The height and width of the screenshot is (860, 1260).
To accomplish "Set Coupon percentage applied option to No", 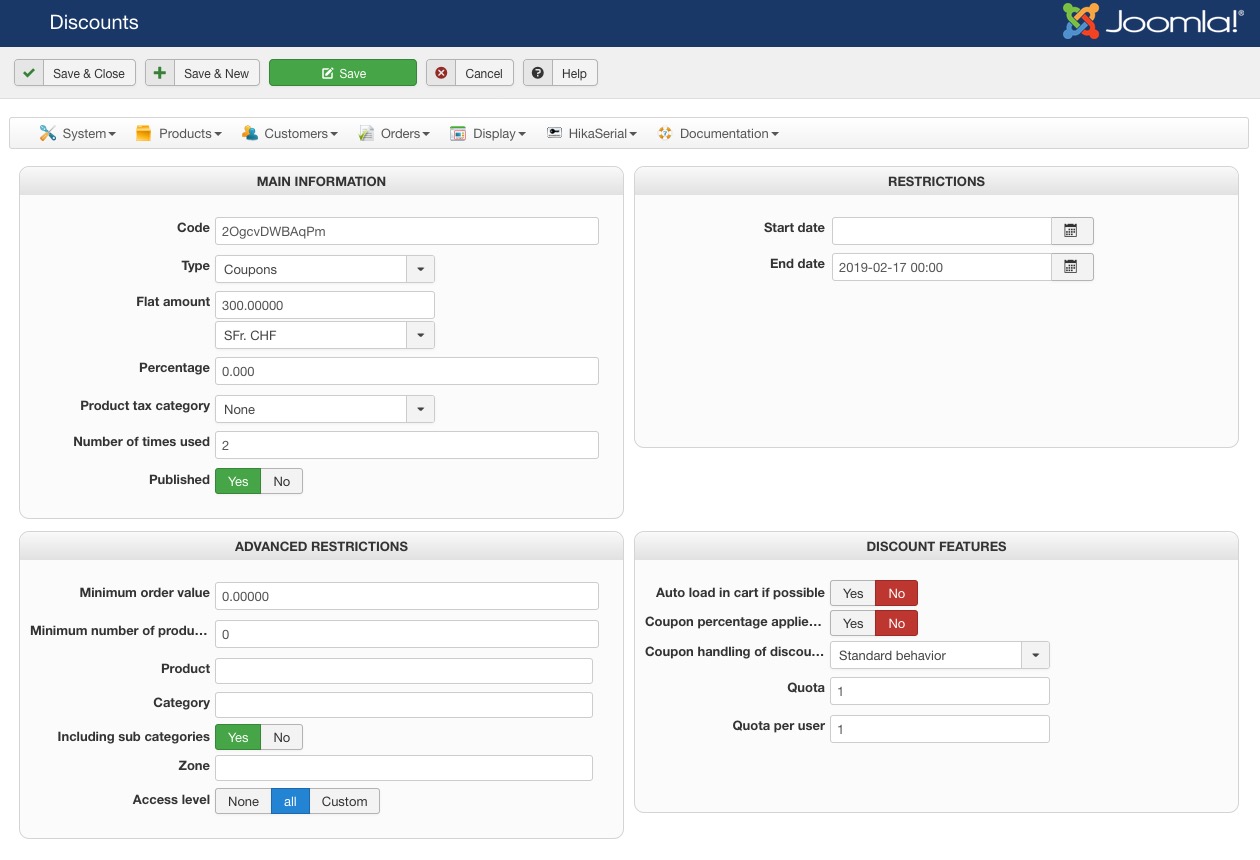I will tap(897, 623).
